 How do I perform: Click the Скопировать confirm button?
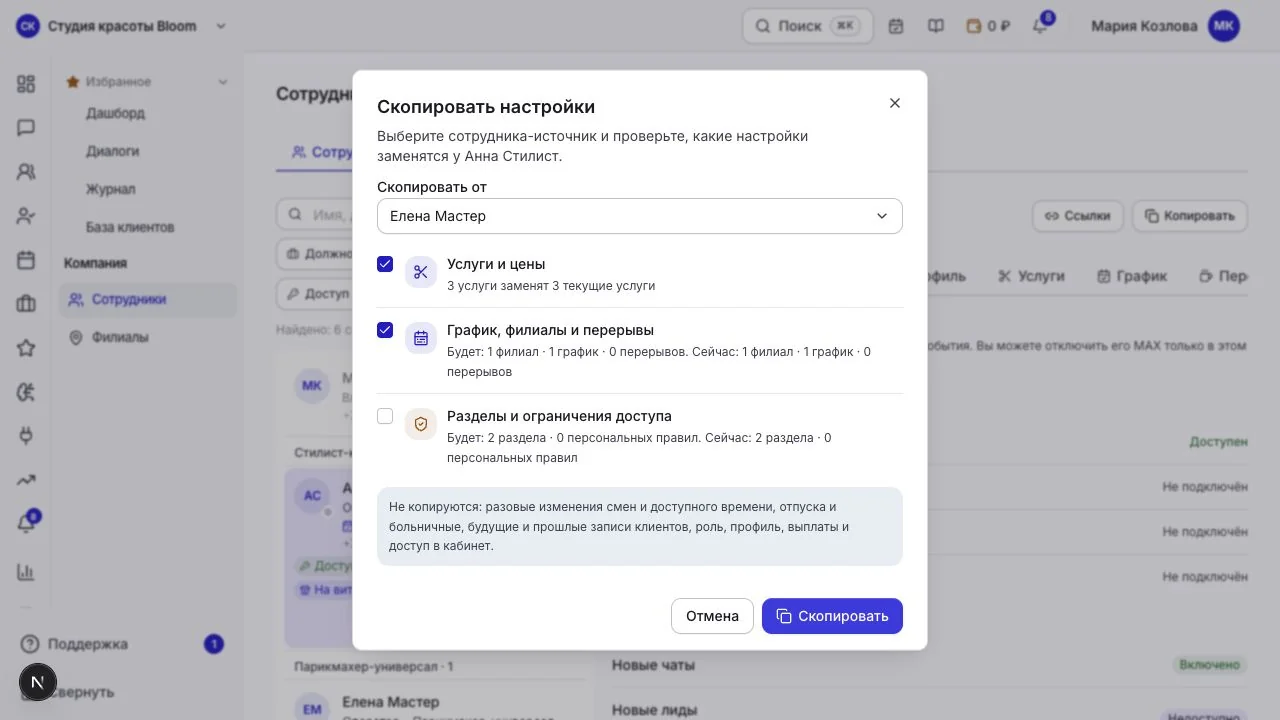[x=832, y=616]
